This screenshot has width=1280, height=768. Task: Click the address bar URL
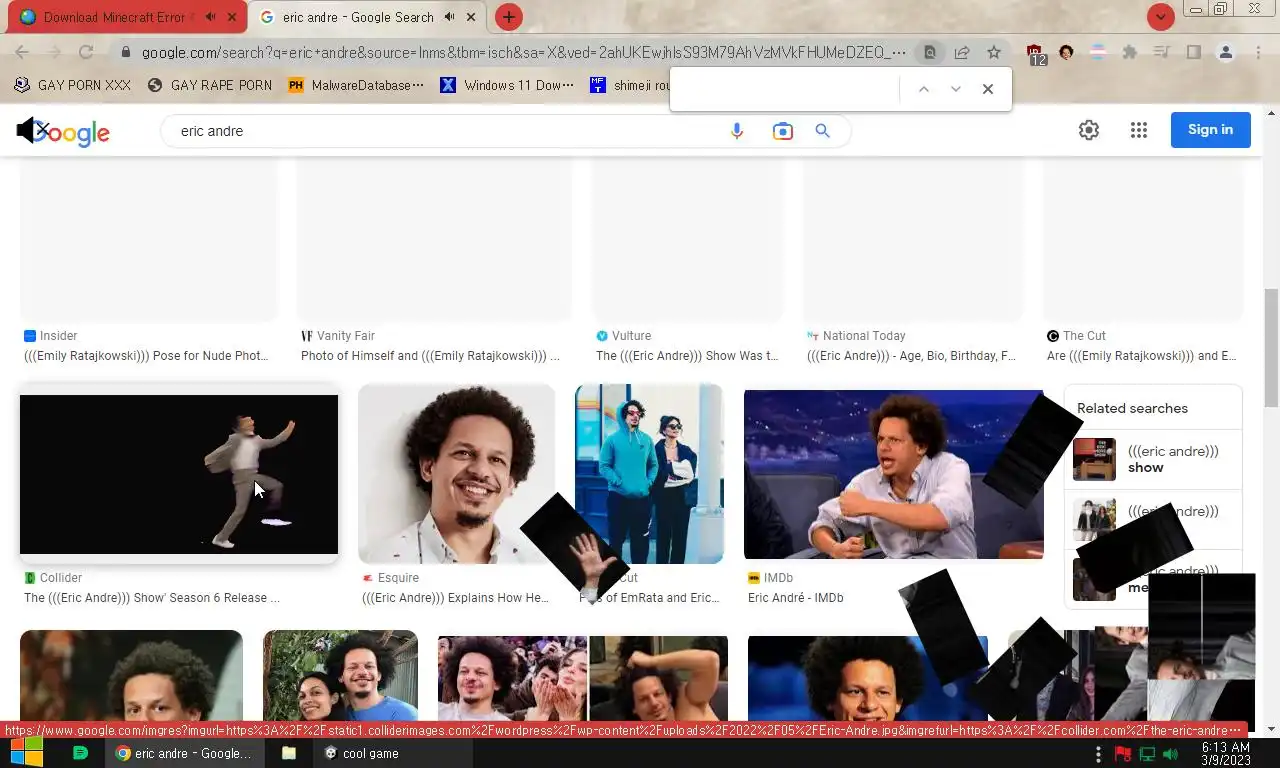click(523, 52)
